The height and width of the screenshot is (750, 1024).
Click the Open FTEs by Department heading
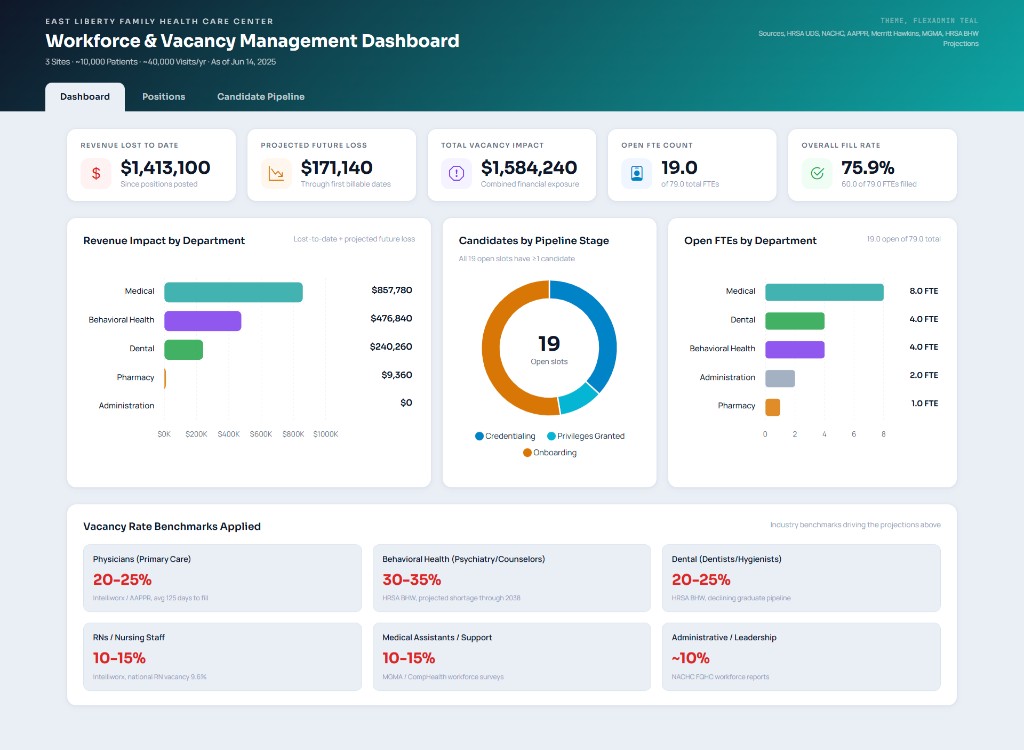coord(750,240)
